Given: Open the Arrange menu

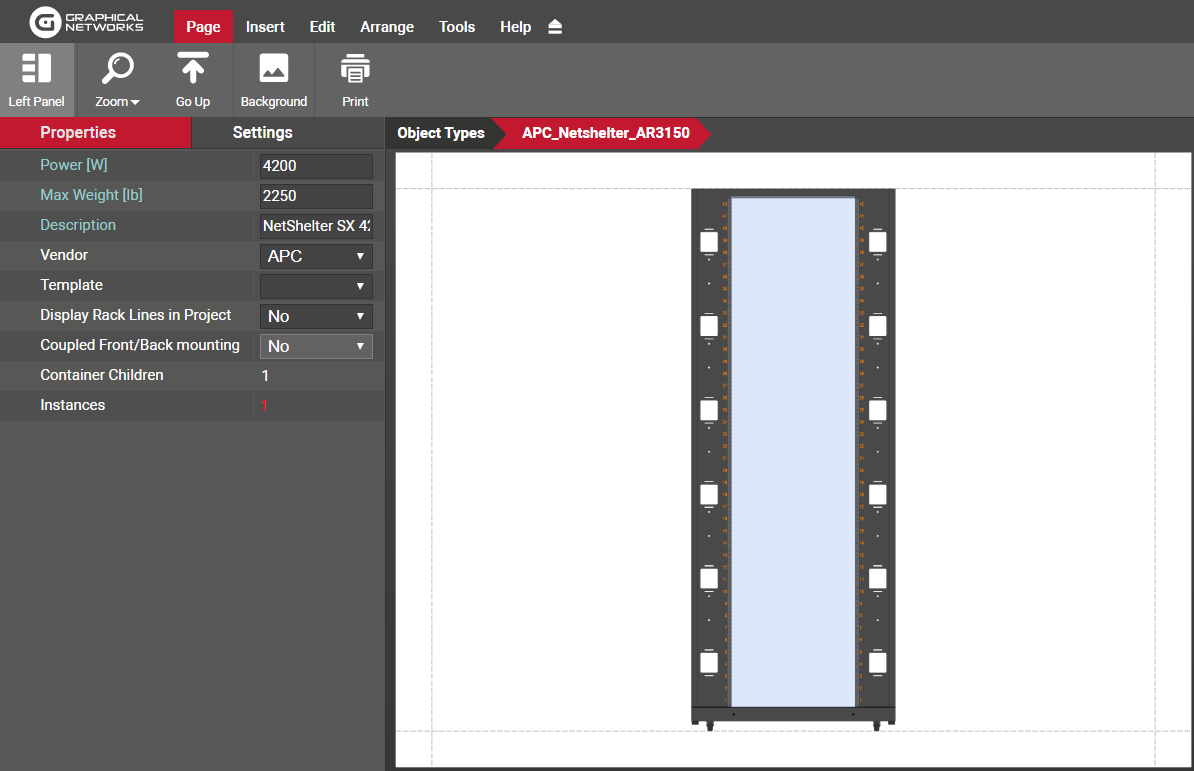Looking at the screenshot, I should [387, 27].
